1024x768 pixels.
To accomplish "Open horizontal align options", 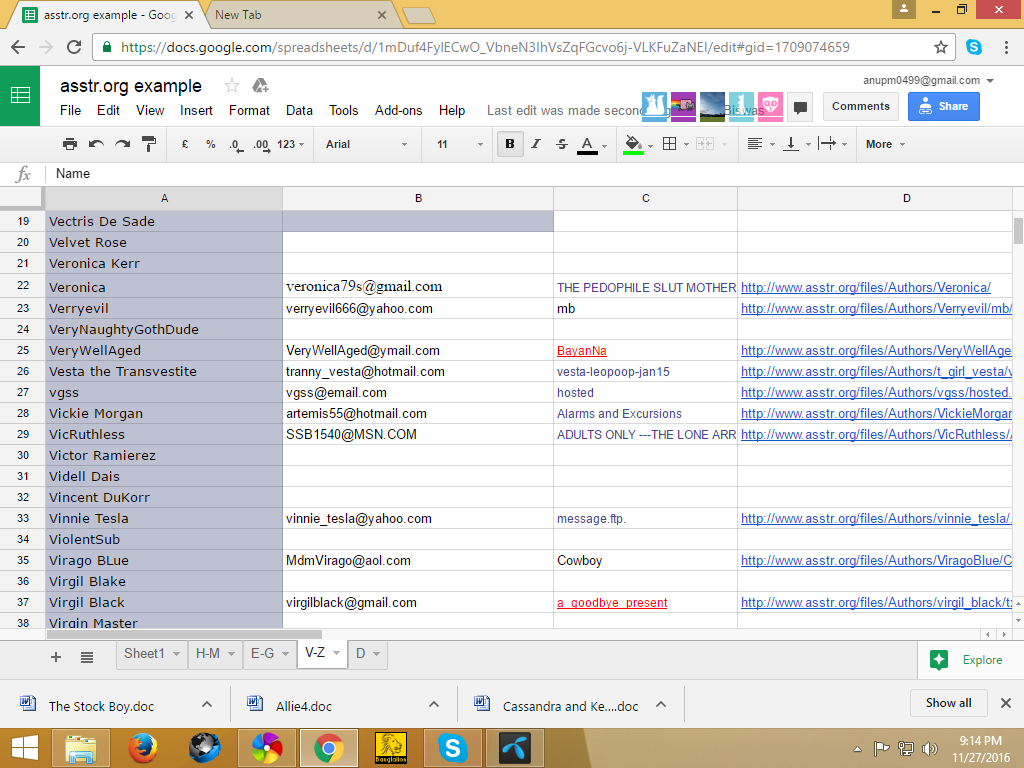I will pos(761,144).
